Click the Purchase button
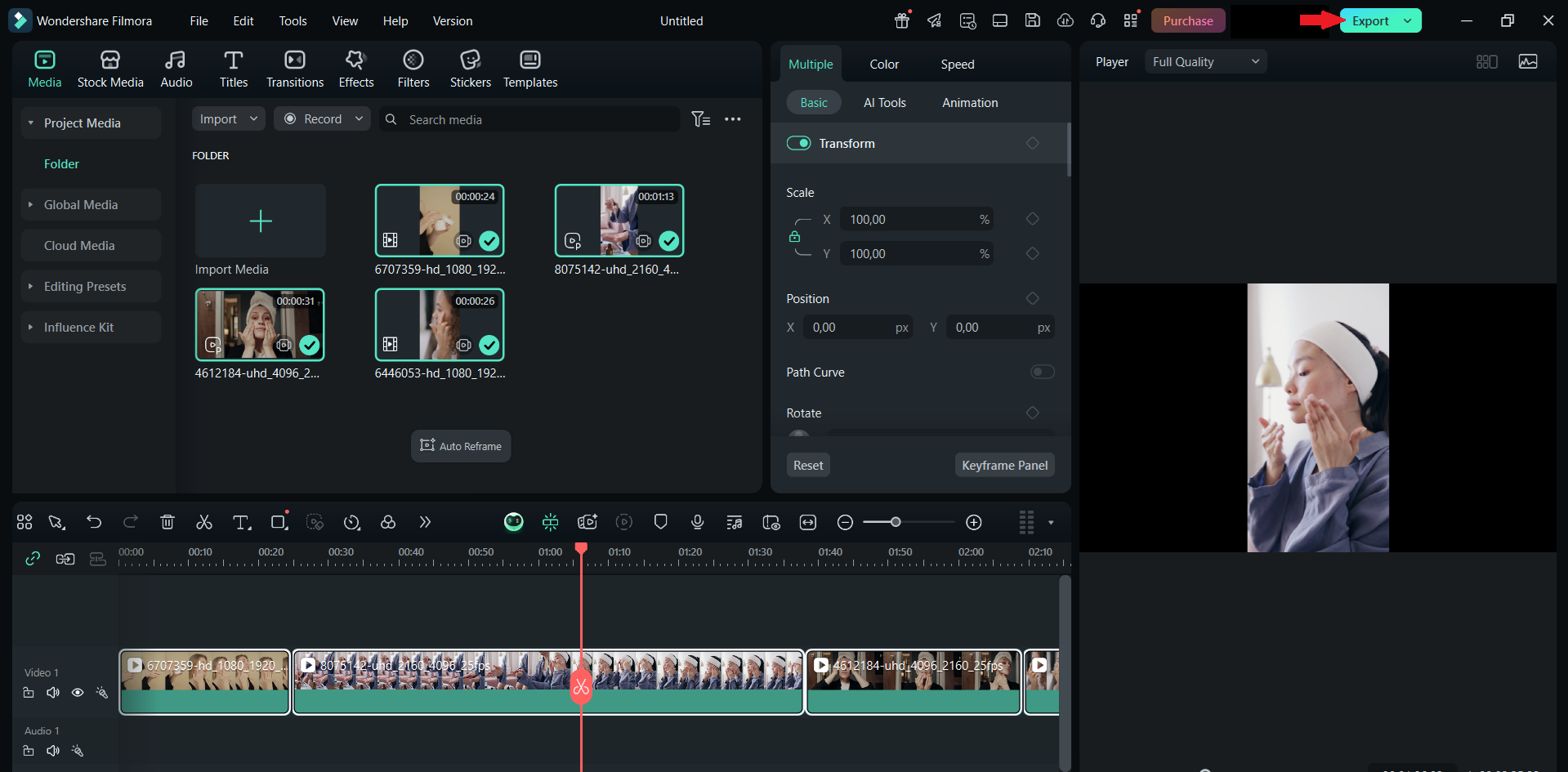Viewport: 1568px width, 772px height. [1188, 21]
